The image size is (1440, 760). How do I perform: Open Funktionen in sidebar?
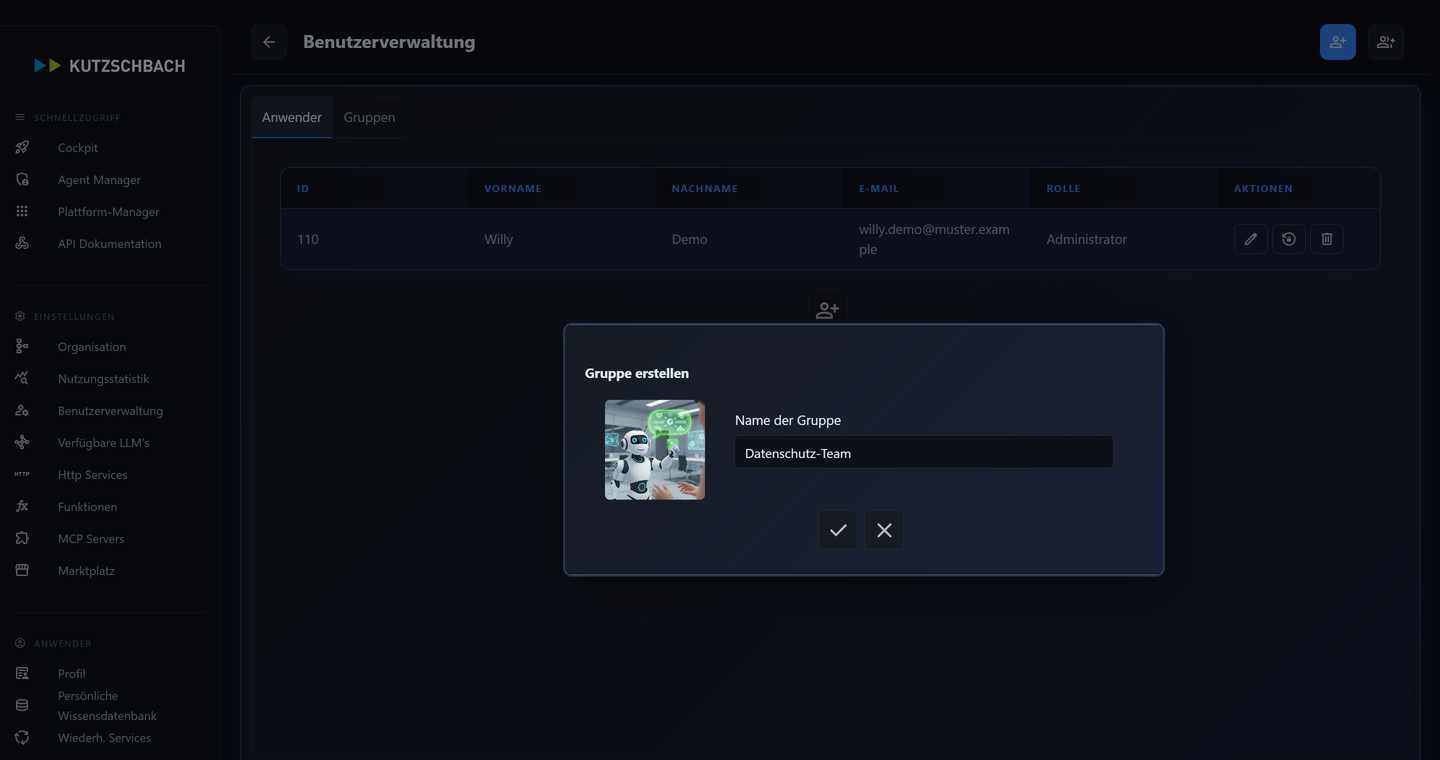[87, 507]
